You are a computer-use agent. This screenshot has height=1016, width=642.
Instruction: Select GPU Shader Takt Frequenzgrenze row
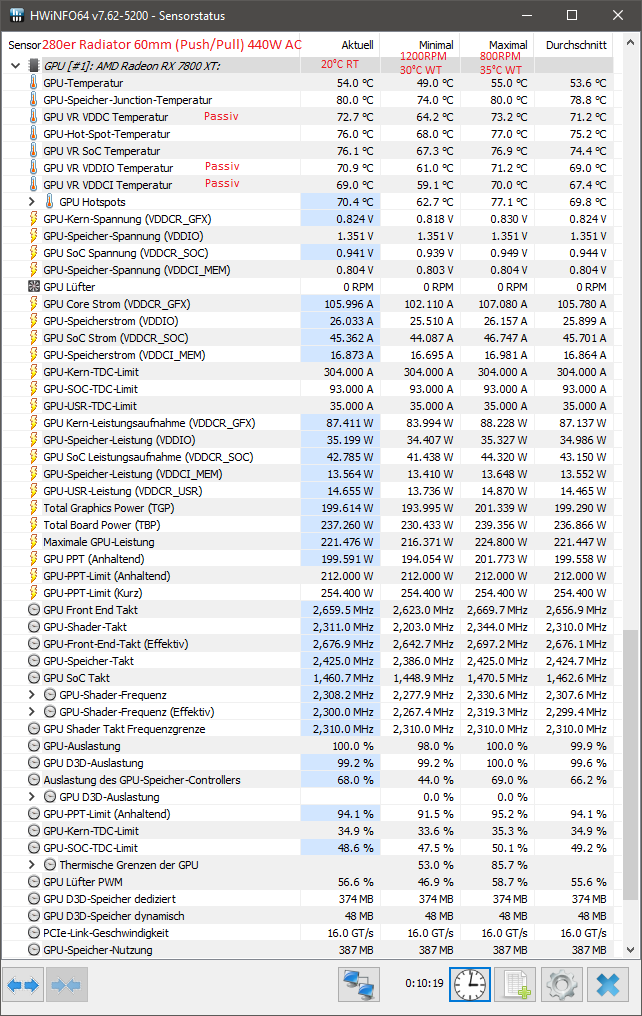pos(308,728)
